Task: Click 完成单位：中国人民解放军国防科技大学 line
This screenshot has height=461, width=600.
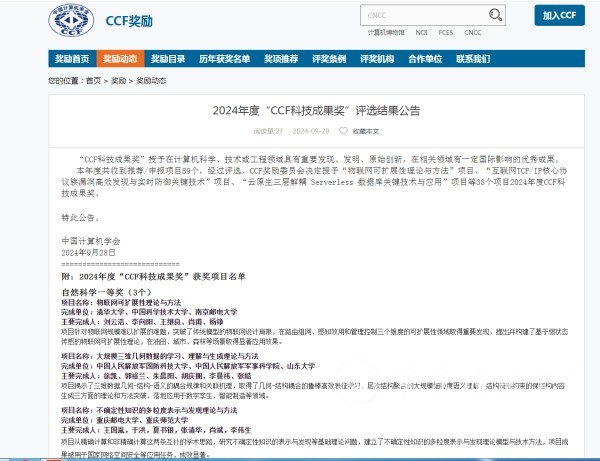Action: pos(188,366)
